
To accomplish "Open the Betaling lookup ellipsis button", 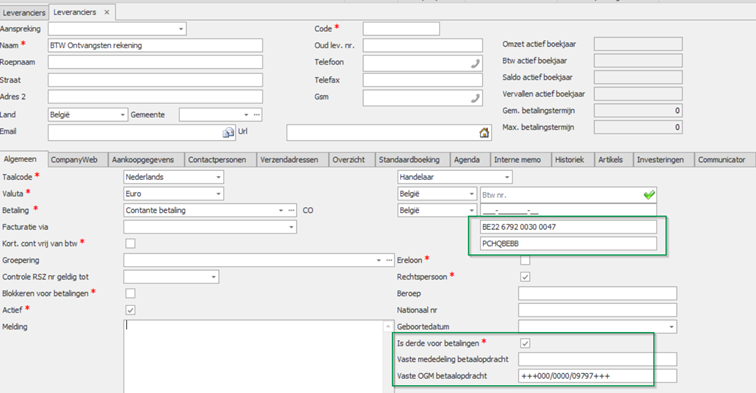I will [x=291, y=210].
